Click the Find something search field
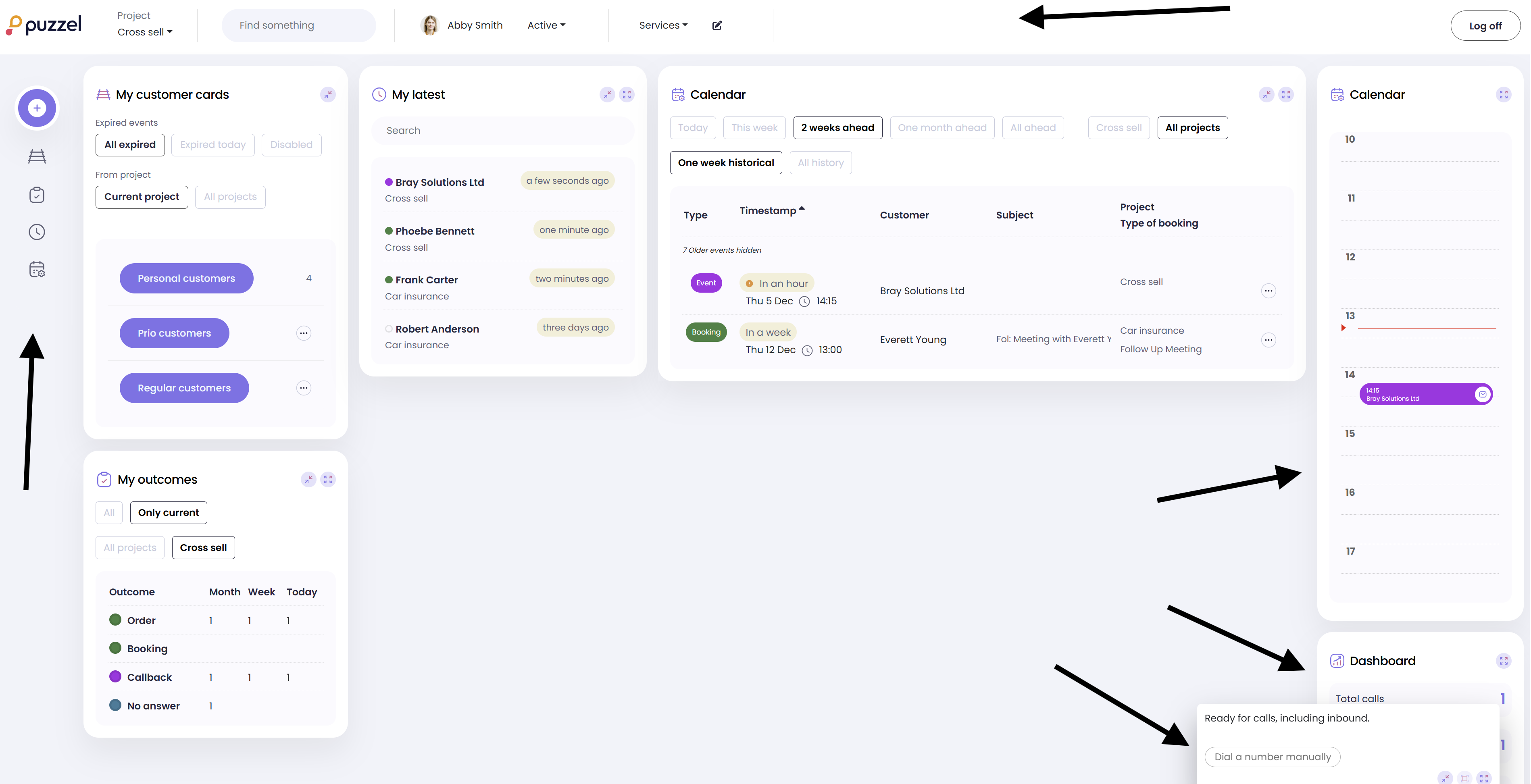1531x784 pixels. pos(298,25)
